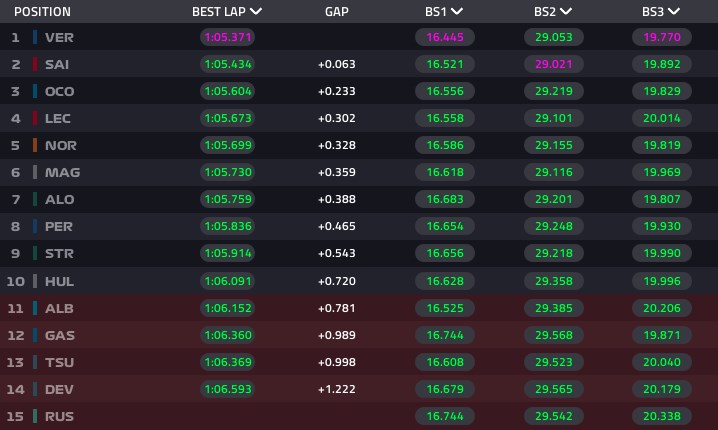Select driver VER in first place
Screen dimensions: 718x430
tap(59, 37)
